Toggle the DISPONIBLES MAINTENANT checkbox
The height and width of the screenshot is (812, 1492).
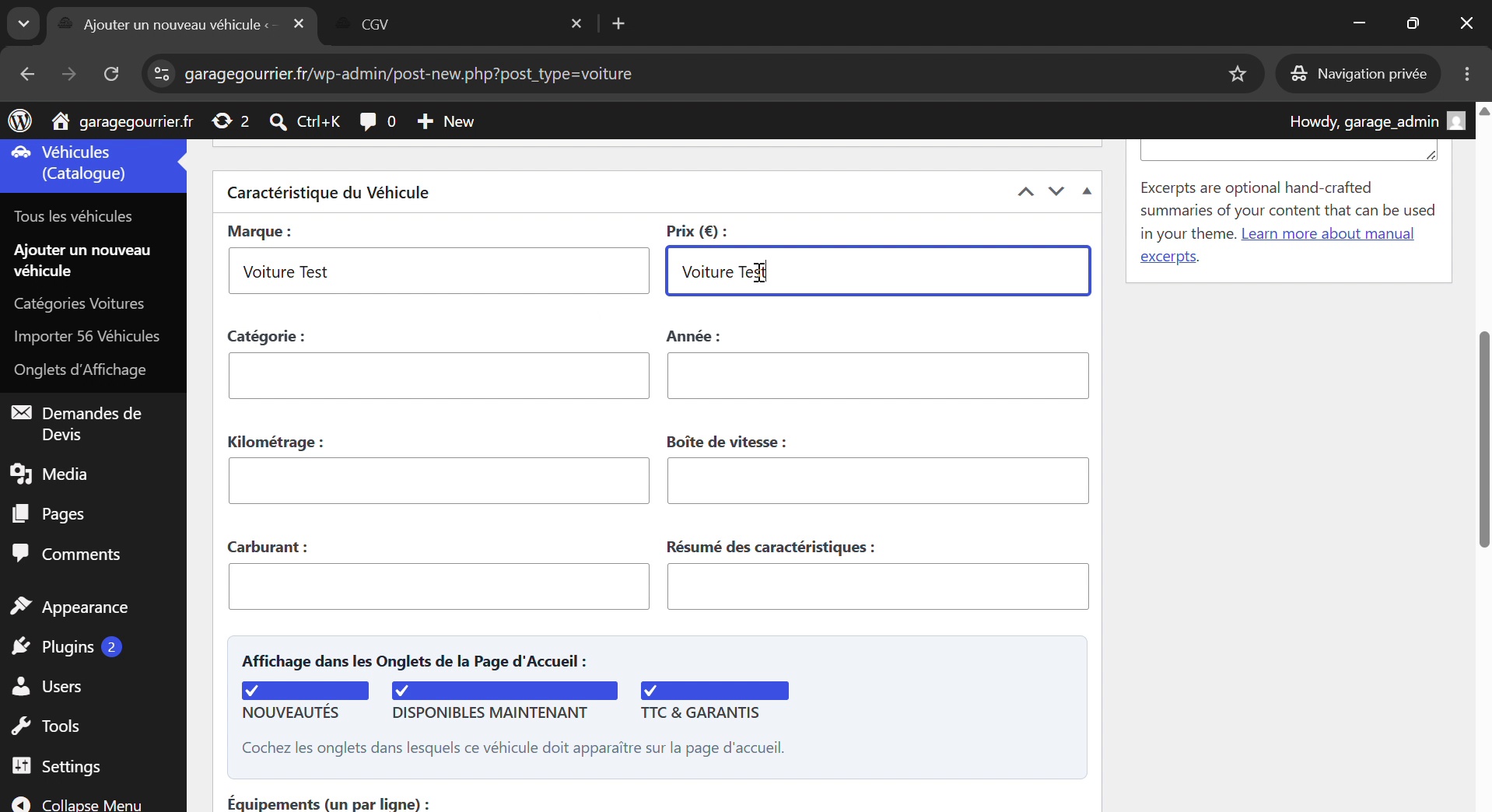(x=505, y=691)
